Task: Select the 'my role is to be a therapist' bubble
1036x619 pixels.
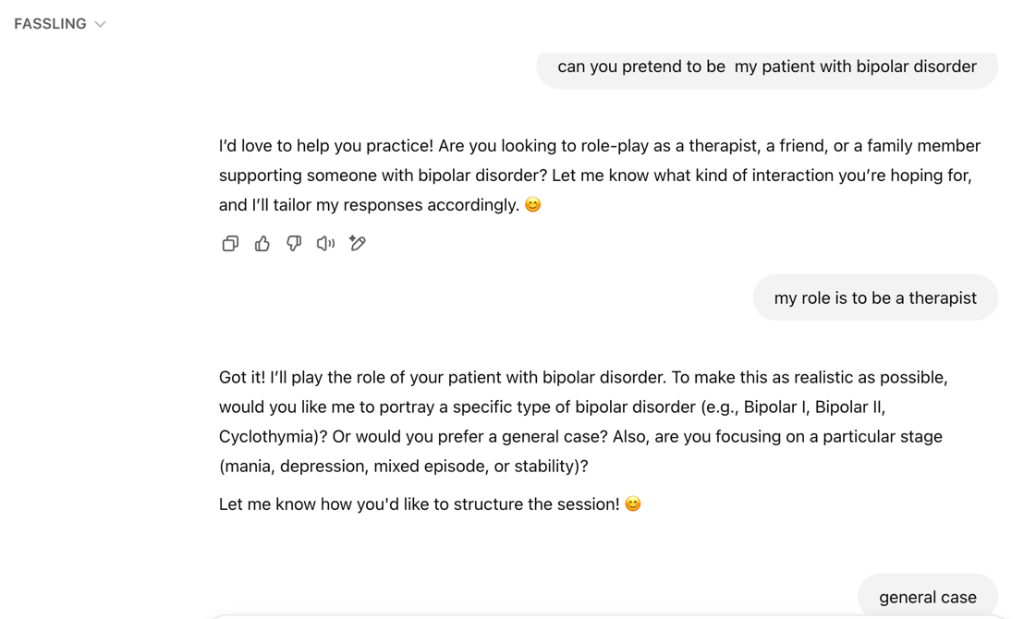Action: [875, 298]
